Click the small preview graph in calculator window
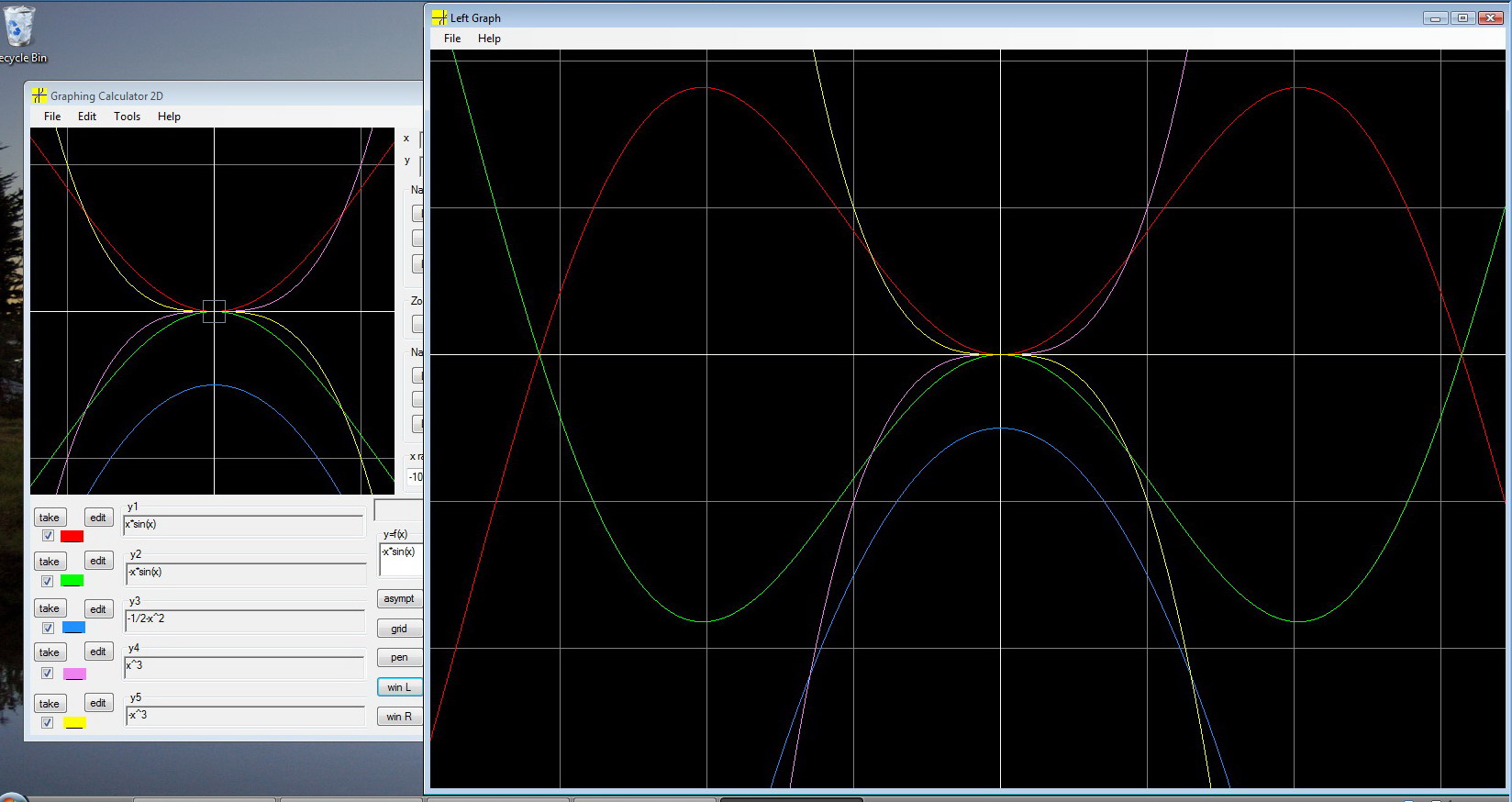 213,311
